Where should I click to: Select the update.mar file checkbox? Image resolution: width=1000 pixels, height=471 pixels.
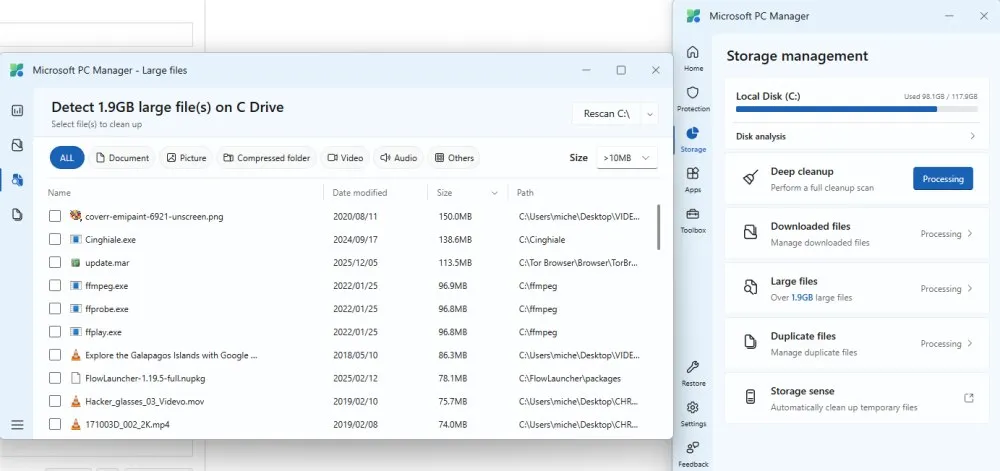click(55, 262)
